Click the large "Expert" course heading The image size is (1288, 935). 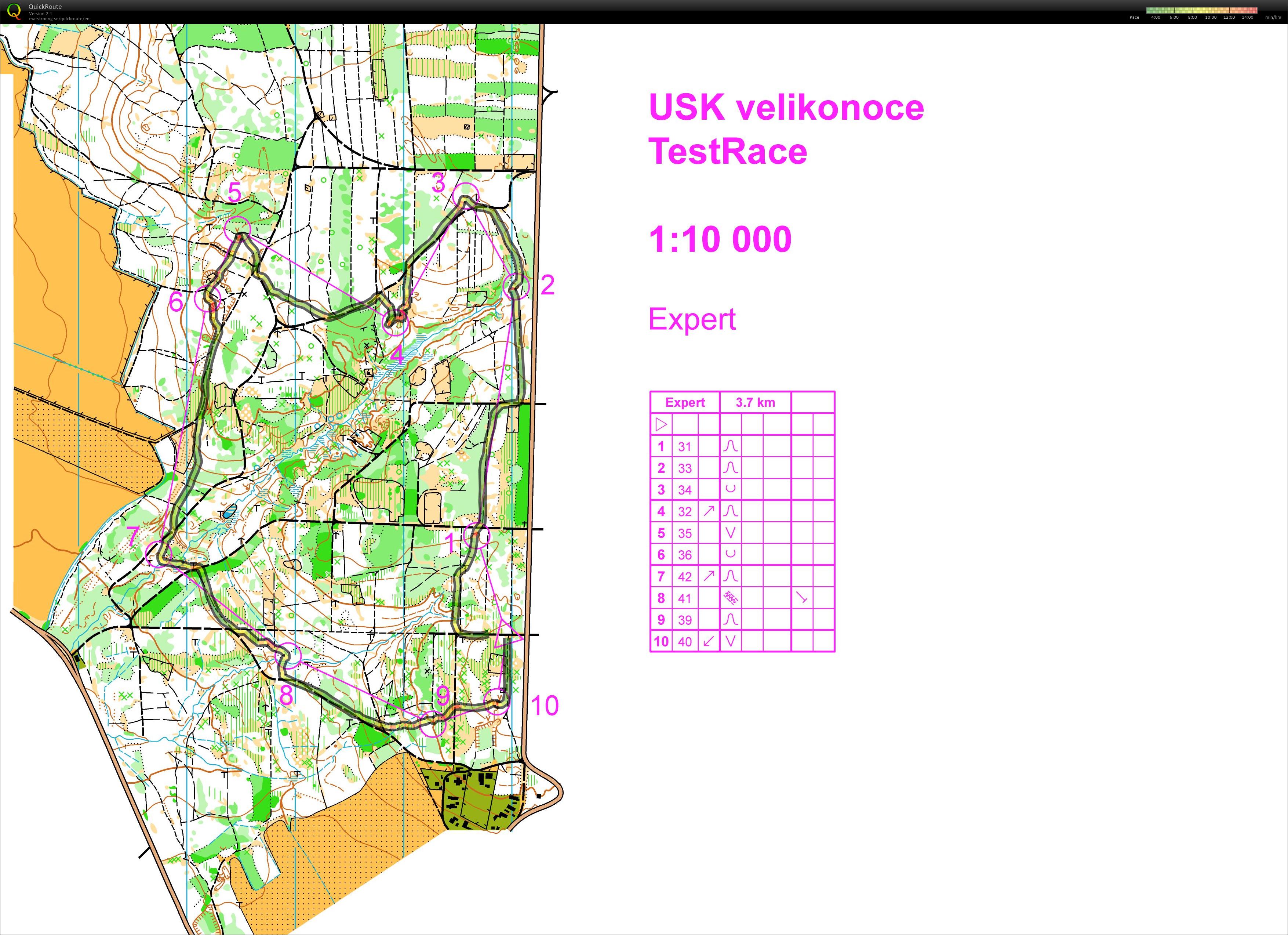[692, 319]
